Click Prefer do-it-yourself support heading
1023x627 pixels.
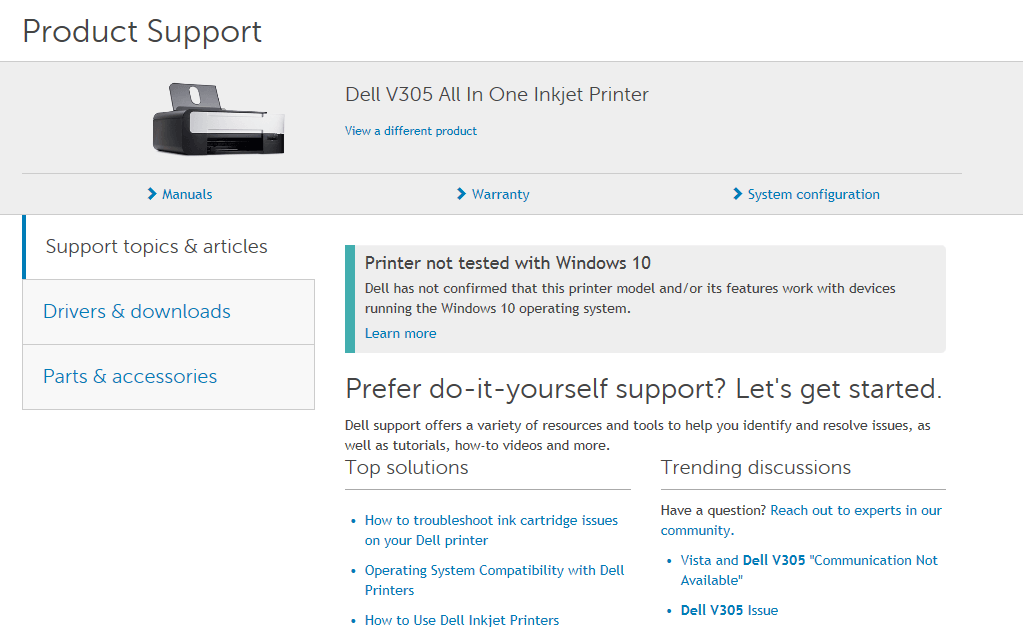click(x=643, y=389)
